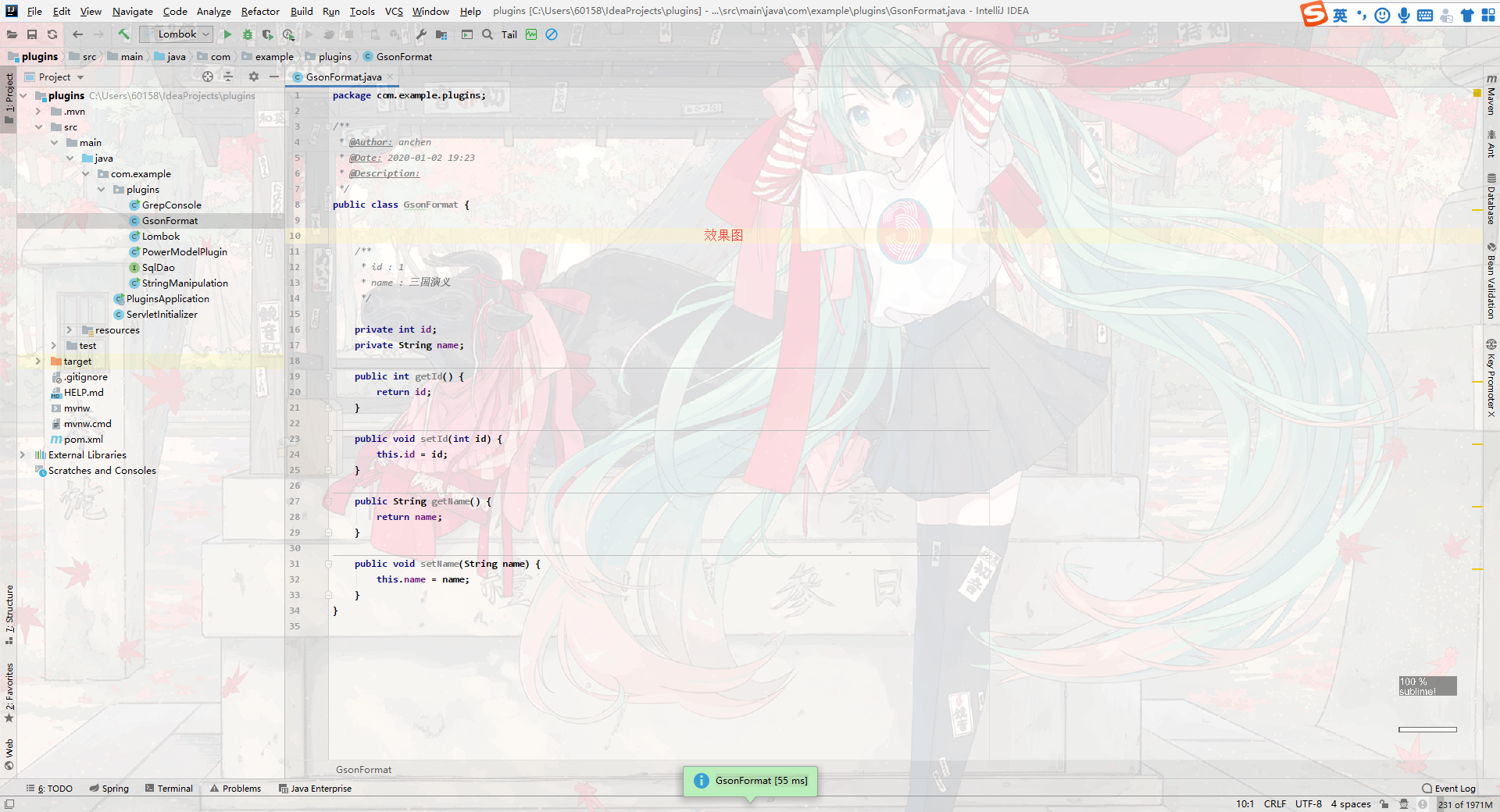This screenshot has width=1500, height=812.
Task: Collapse the plugins root tree node
Action: (x=23, y=96)
